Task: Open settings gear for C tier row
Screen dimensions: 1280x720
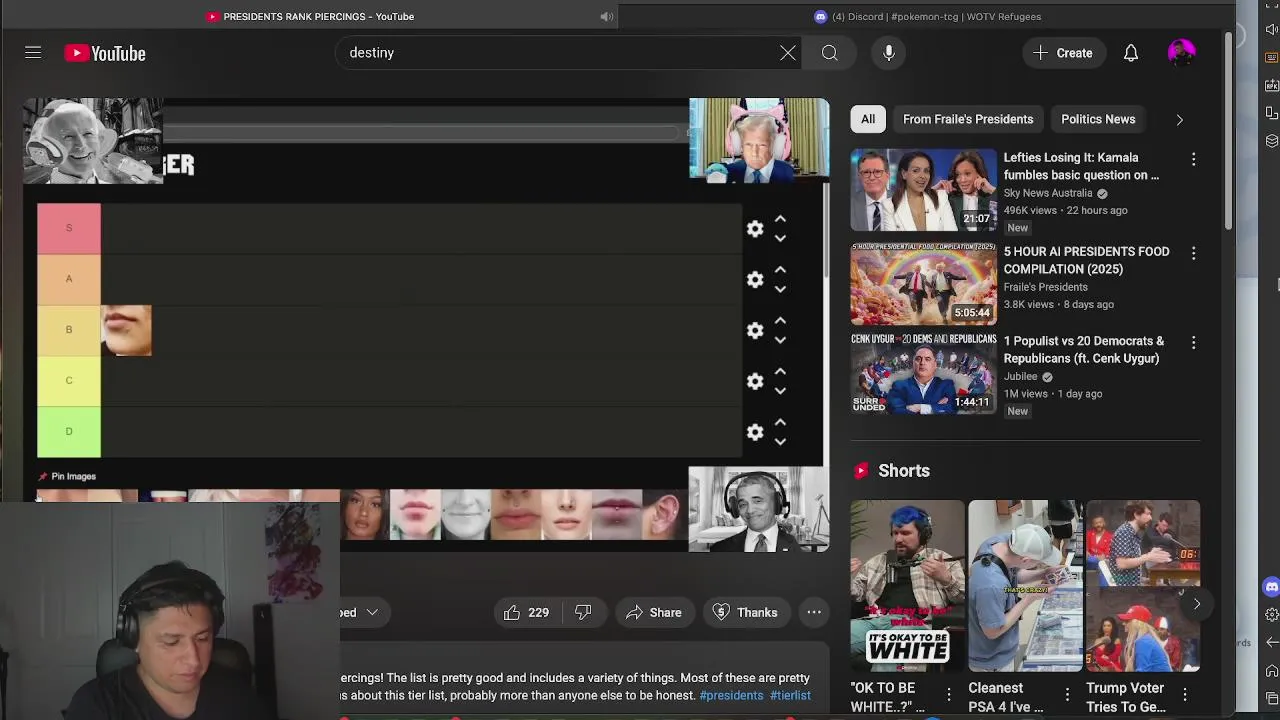Action: coord(755,382)
